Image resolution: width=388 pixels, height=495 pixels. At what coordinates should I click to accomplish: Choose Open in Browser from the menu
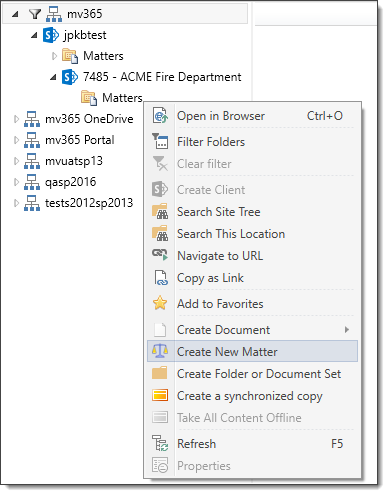click(252, 116)
